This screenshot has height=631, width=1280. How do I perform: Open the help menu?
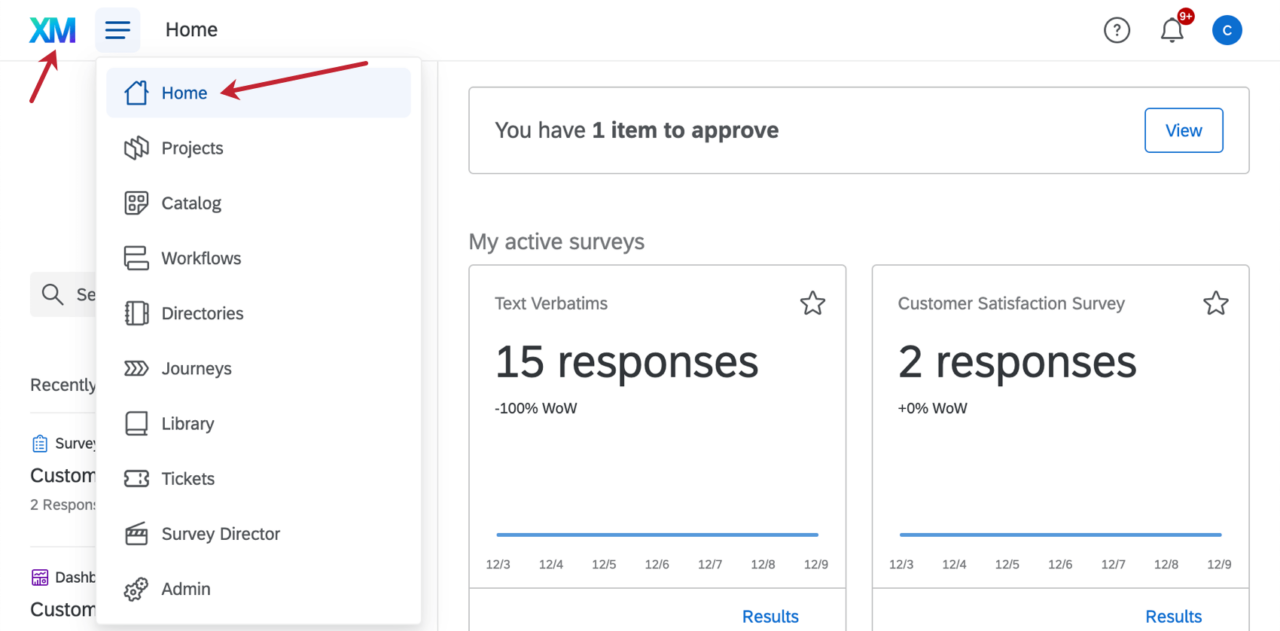[1117, 30]
